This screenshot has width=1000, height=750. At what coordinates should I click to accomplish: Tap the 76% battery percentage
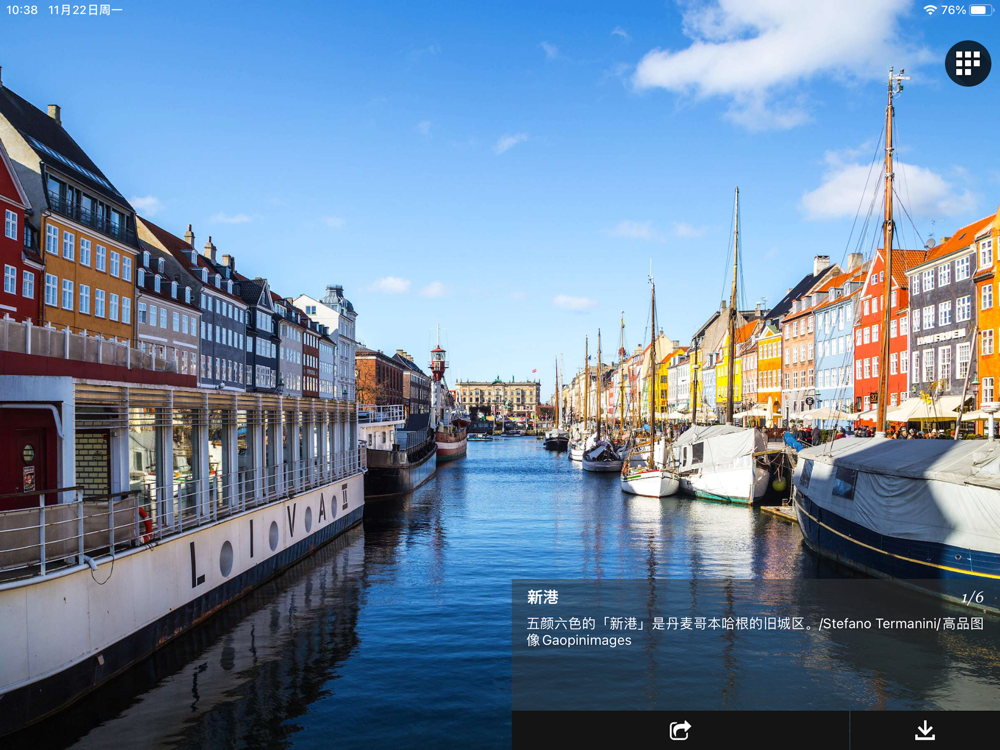pos(953,10)
